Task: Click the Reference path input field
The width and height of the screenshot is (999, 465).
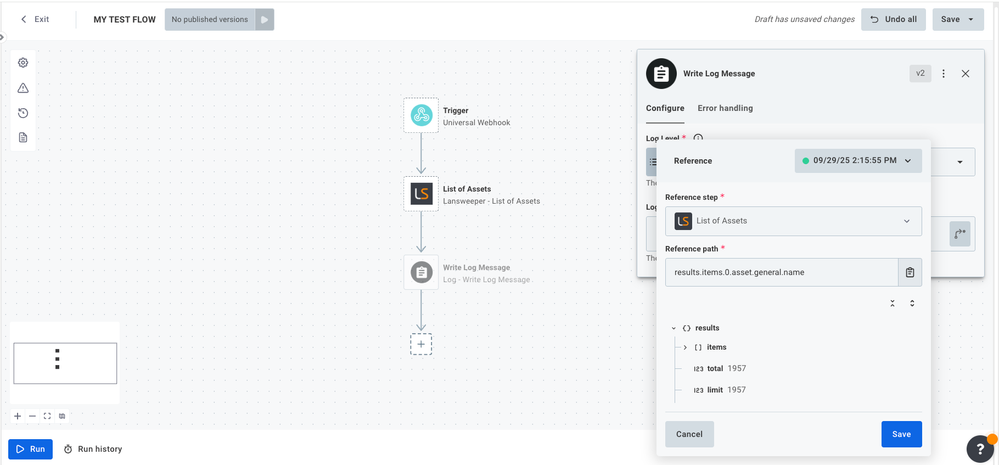Action: pos(780,272)
